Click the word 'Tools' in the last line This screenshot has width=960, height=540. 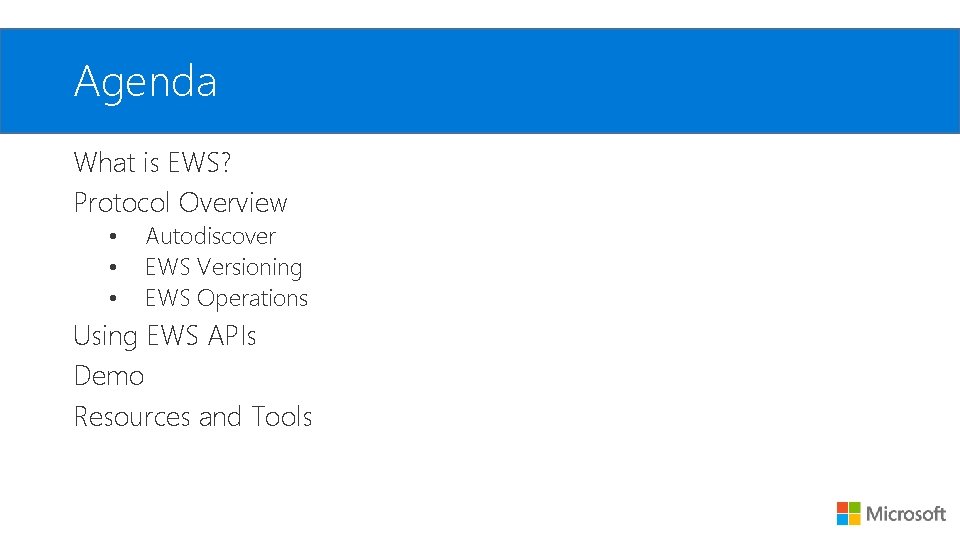click(x=282, y=417)
